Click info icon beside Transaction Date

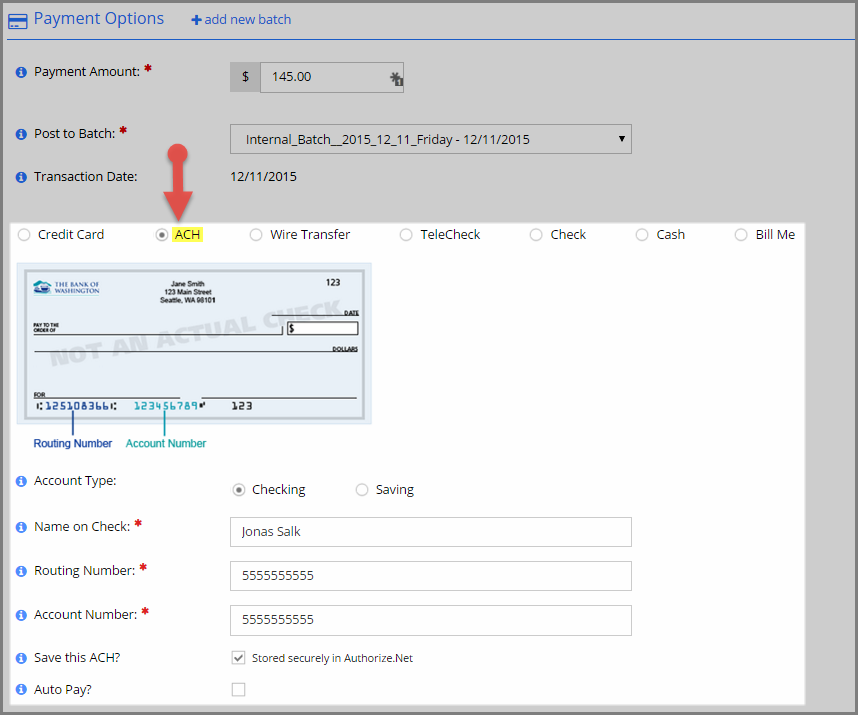click(x=21, y=177)
